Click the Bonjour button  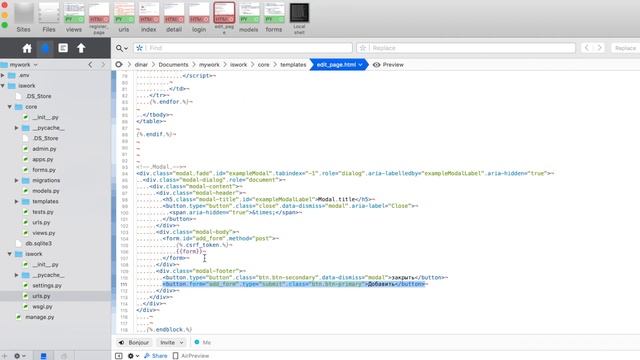(x=134, y=342)
